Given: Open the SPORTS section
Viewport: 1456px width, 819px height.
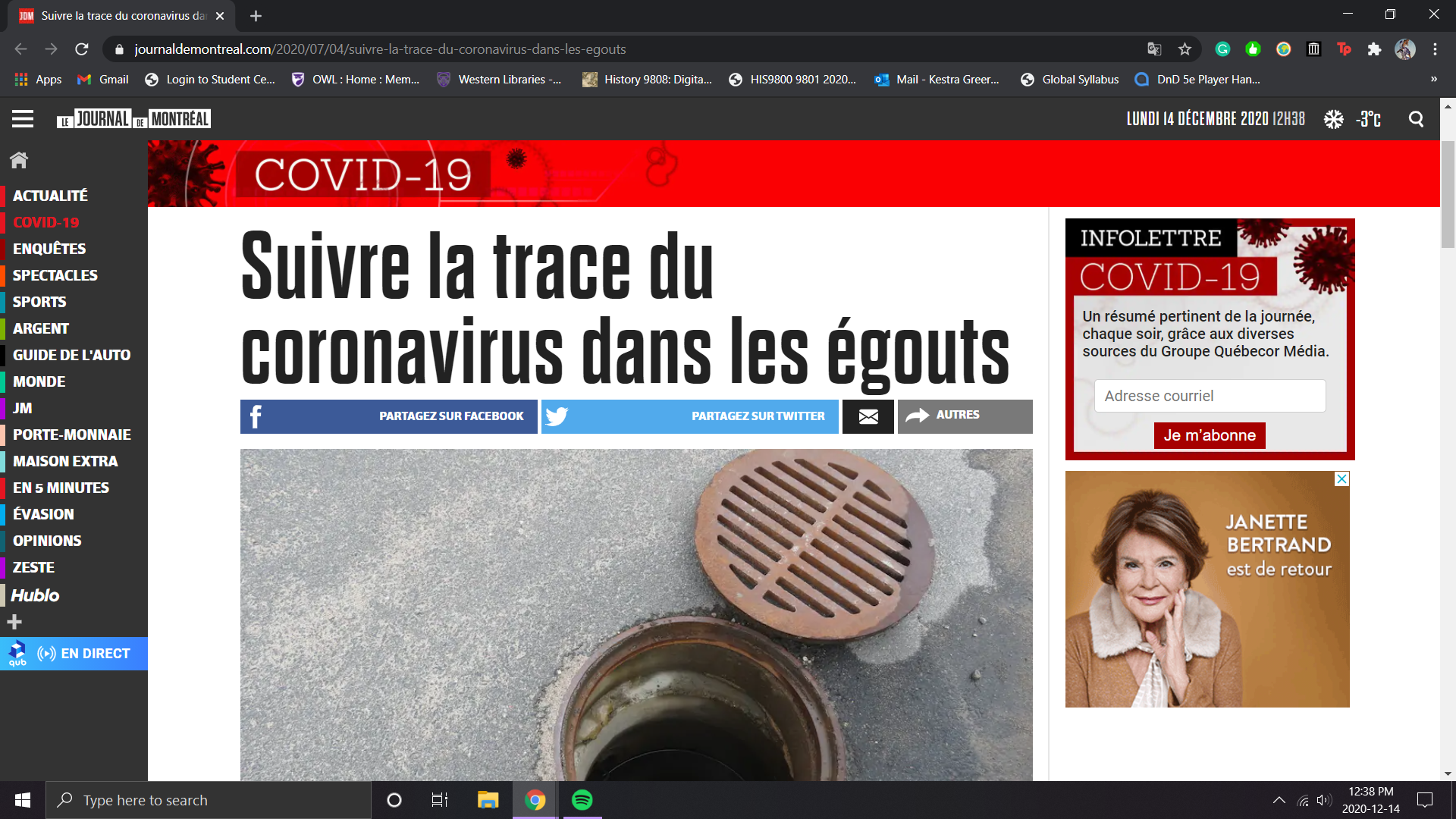Looking at the screenshot, I should 39,302.
